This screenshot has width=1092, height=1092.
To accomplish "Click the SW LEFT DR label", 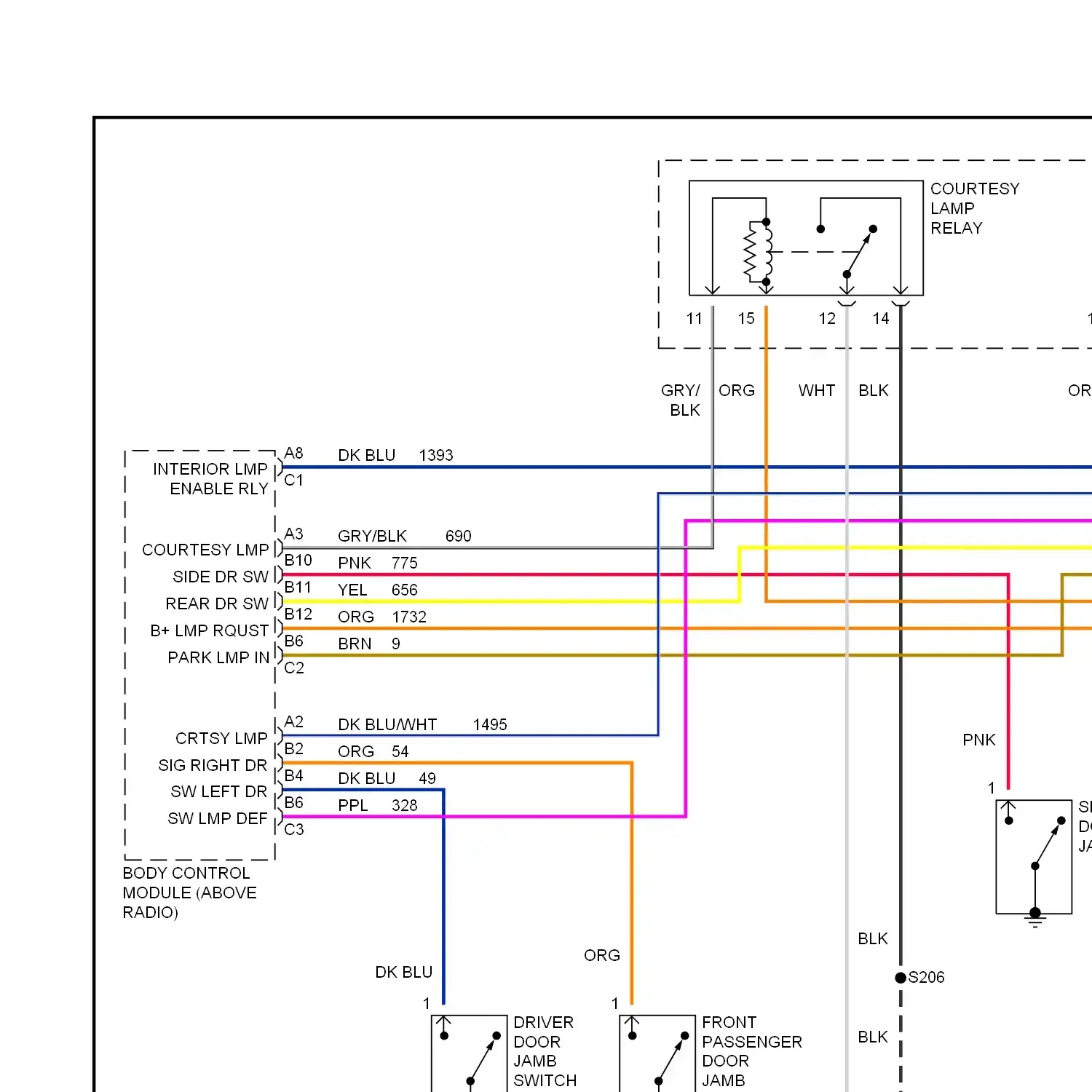I will 218,791.
